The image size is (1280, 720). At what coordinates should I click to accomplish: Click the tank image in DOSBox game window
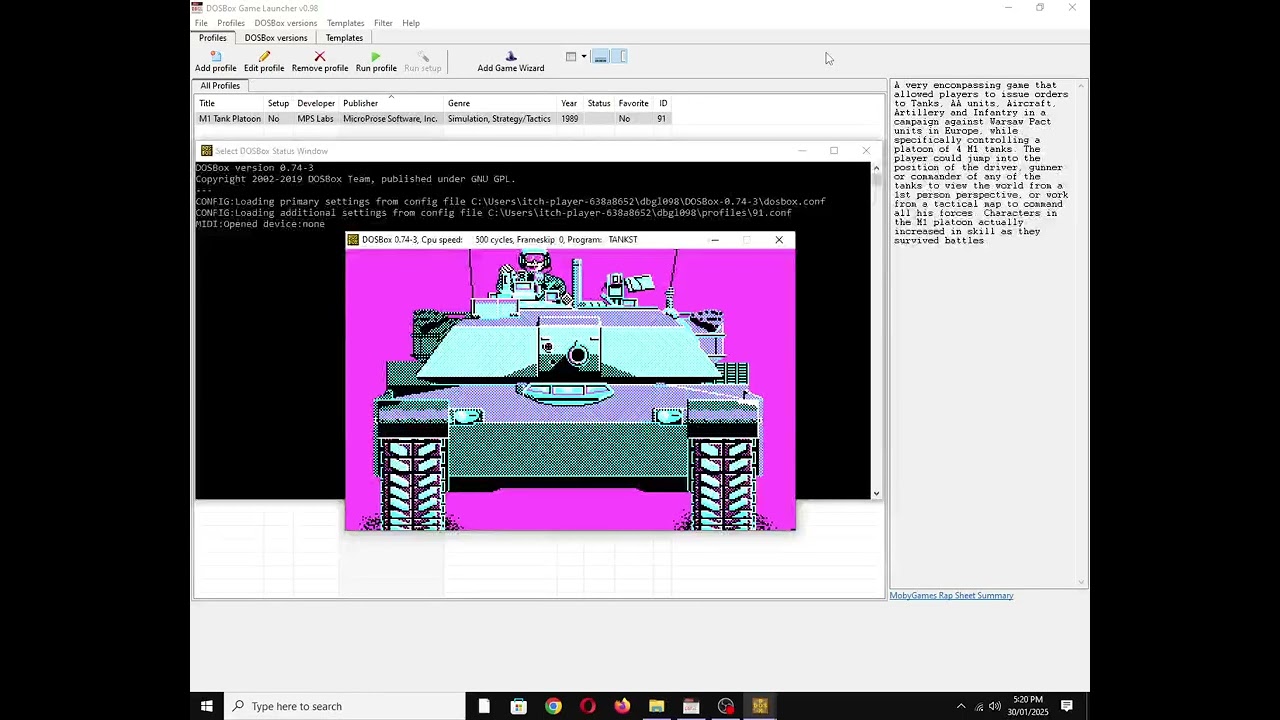click(x=570, y=390)
